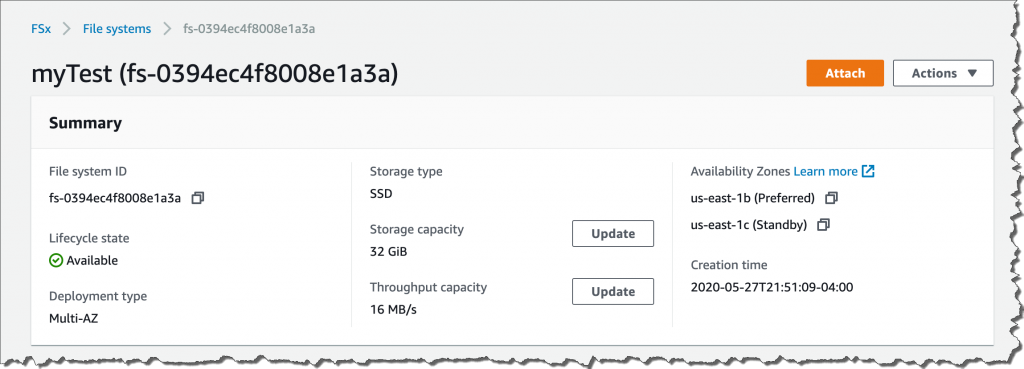This screenshot has height=369, width=1024.
Task: Update the throughput capacity
Action: pyautogui.click(x=613, y=291)
